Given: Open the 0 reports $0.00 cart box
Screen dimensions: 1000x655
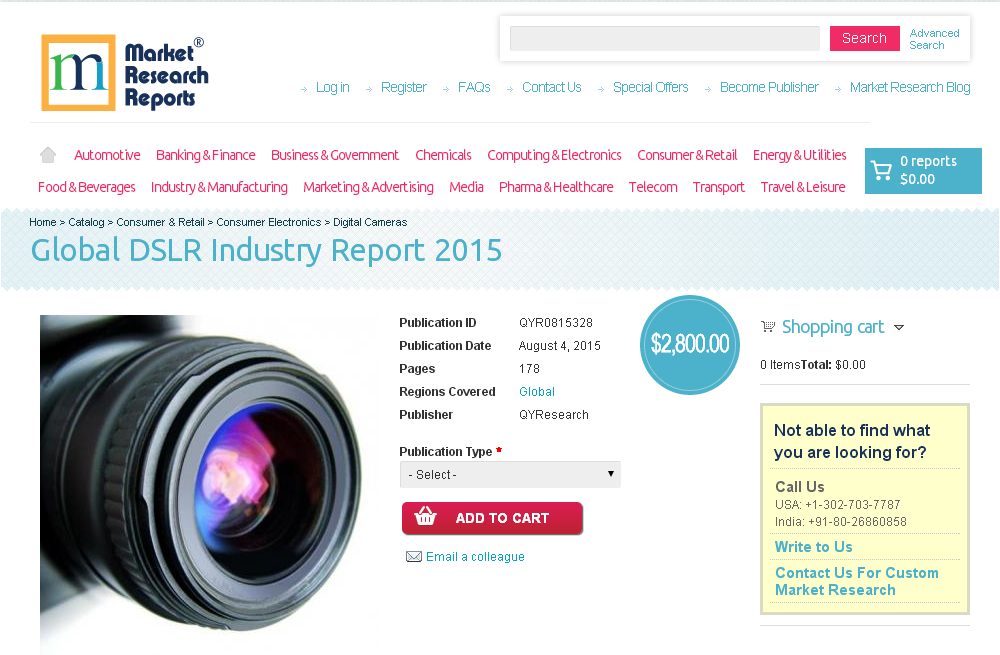Looking at the screenshot, I should click(x=923, y=170).
